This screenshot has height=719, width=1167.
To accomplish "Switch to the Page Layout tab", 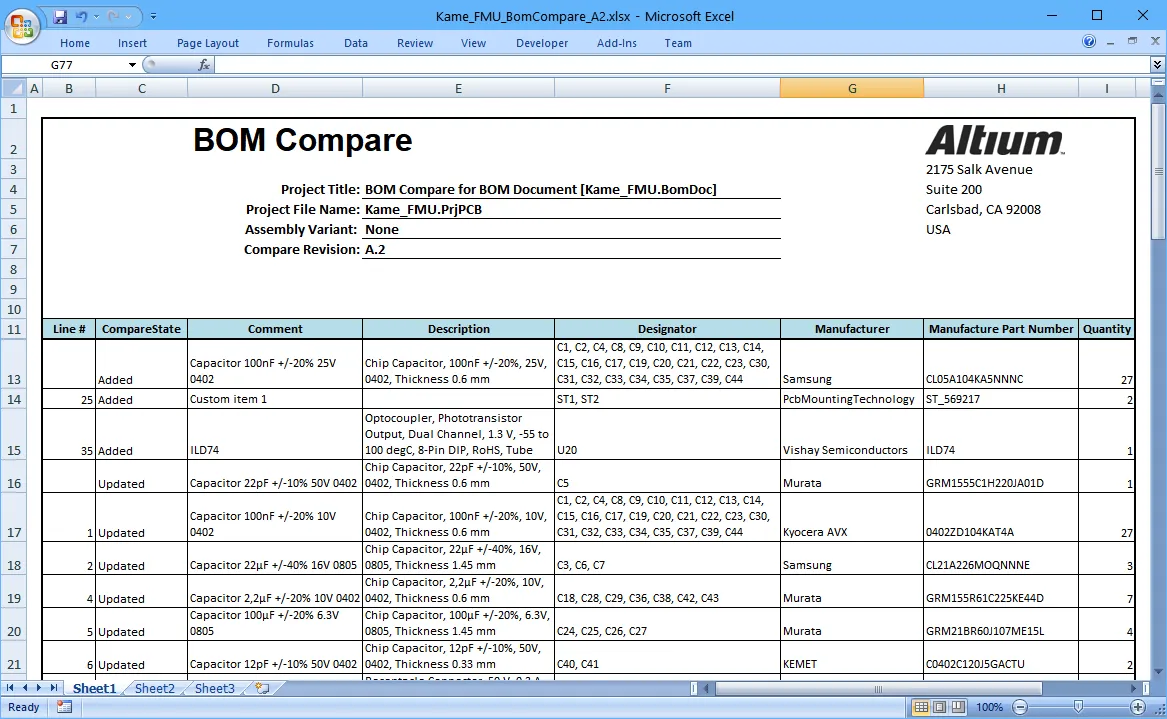I will 208,43.
